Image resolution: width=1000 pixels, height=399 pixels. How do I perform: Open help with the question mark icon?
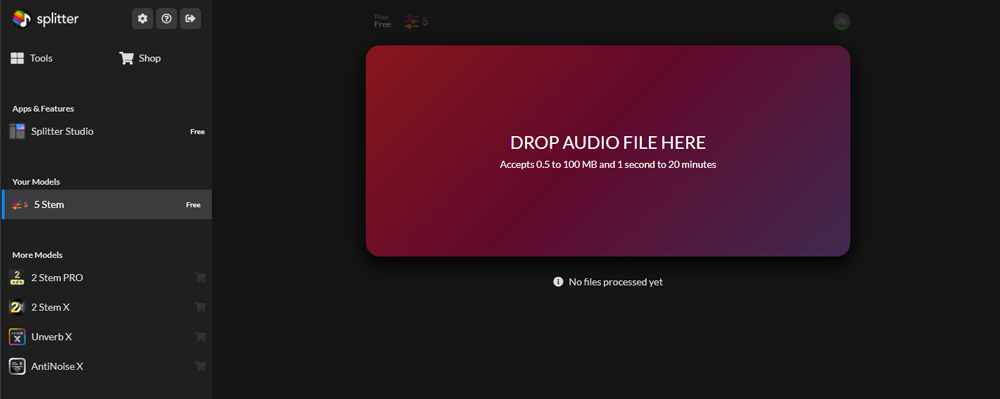click(x=166, y=19)
